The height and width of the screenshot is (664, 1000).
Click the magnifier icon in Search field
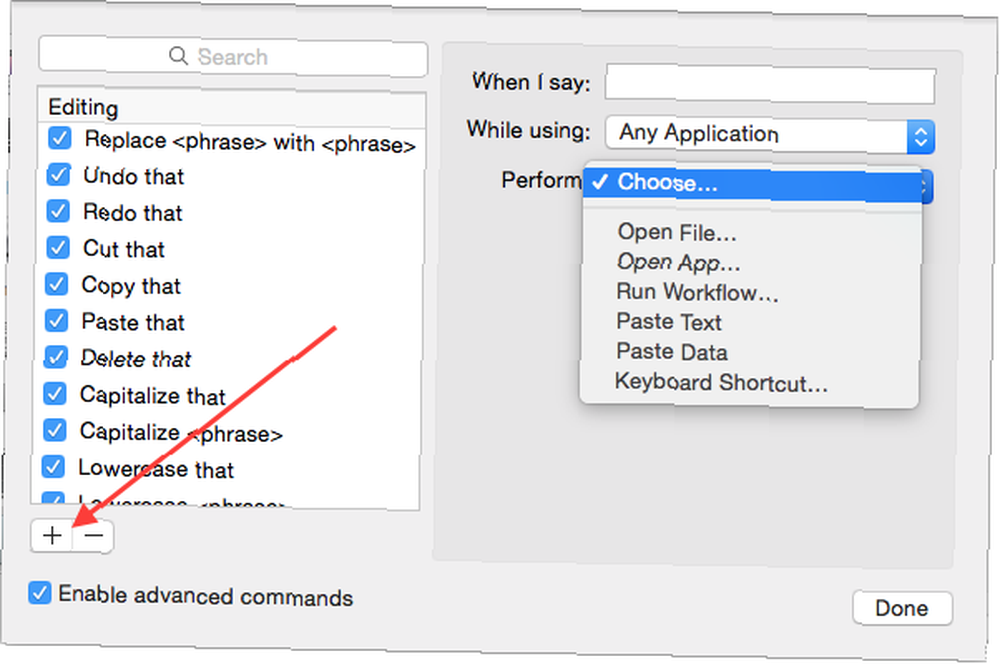tap(179, 55)
